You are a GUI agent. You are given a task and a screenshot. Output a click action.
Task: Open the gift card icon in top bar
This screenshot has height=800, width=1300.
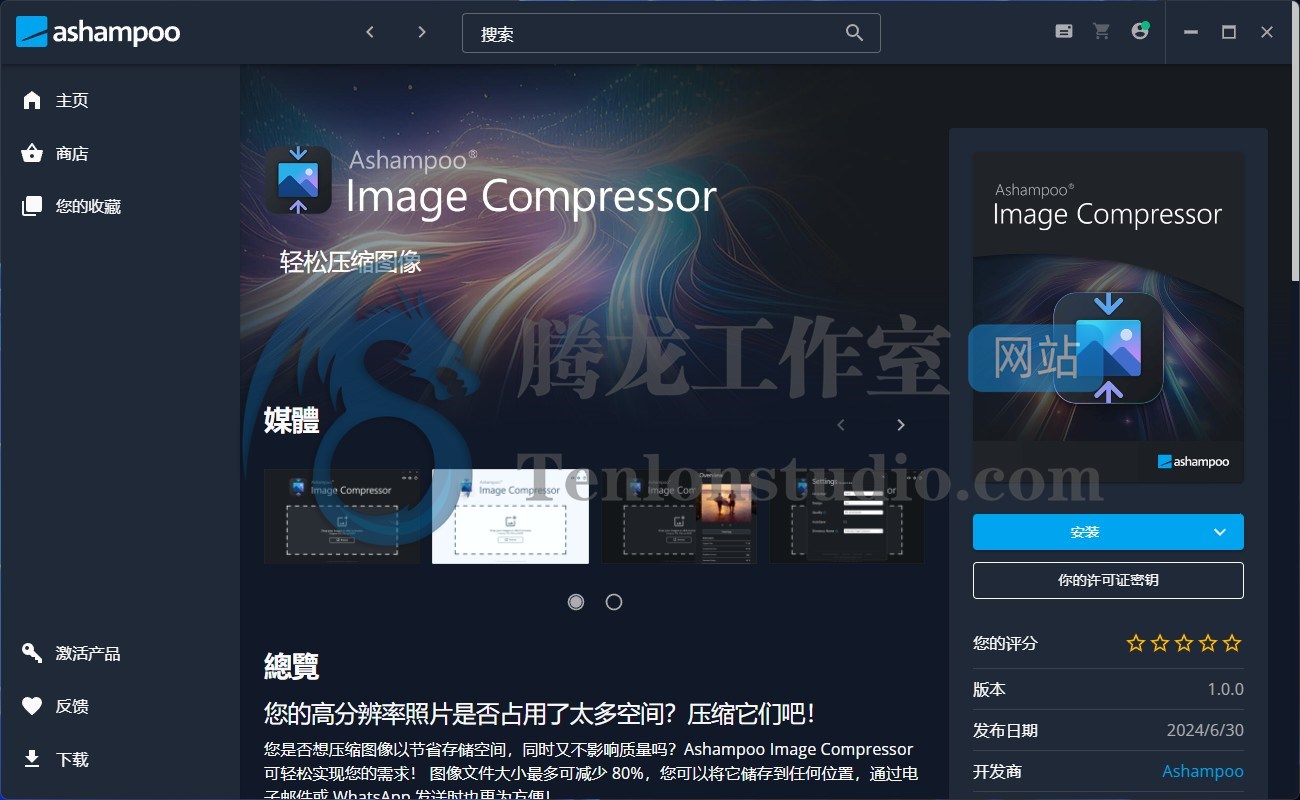[1063, 31]
